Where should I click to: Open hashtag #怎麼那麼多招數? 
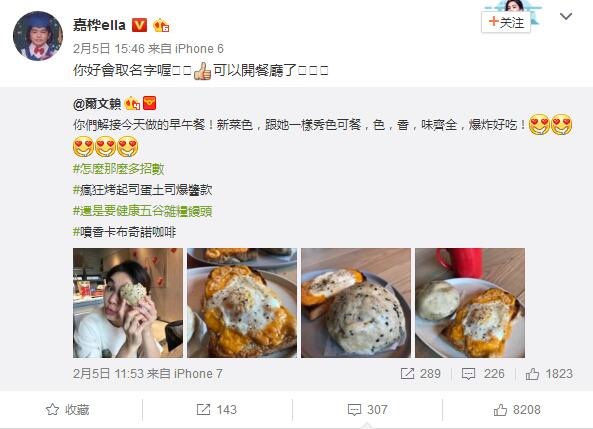[x=118, y=169]
